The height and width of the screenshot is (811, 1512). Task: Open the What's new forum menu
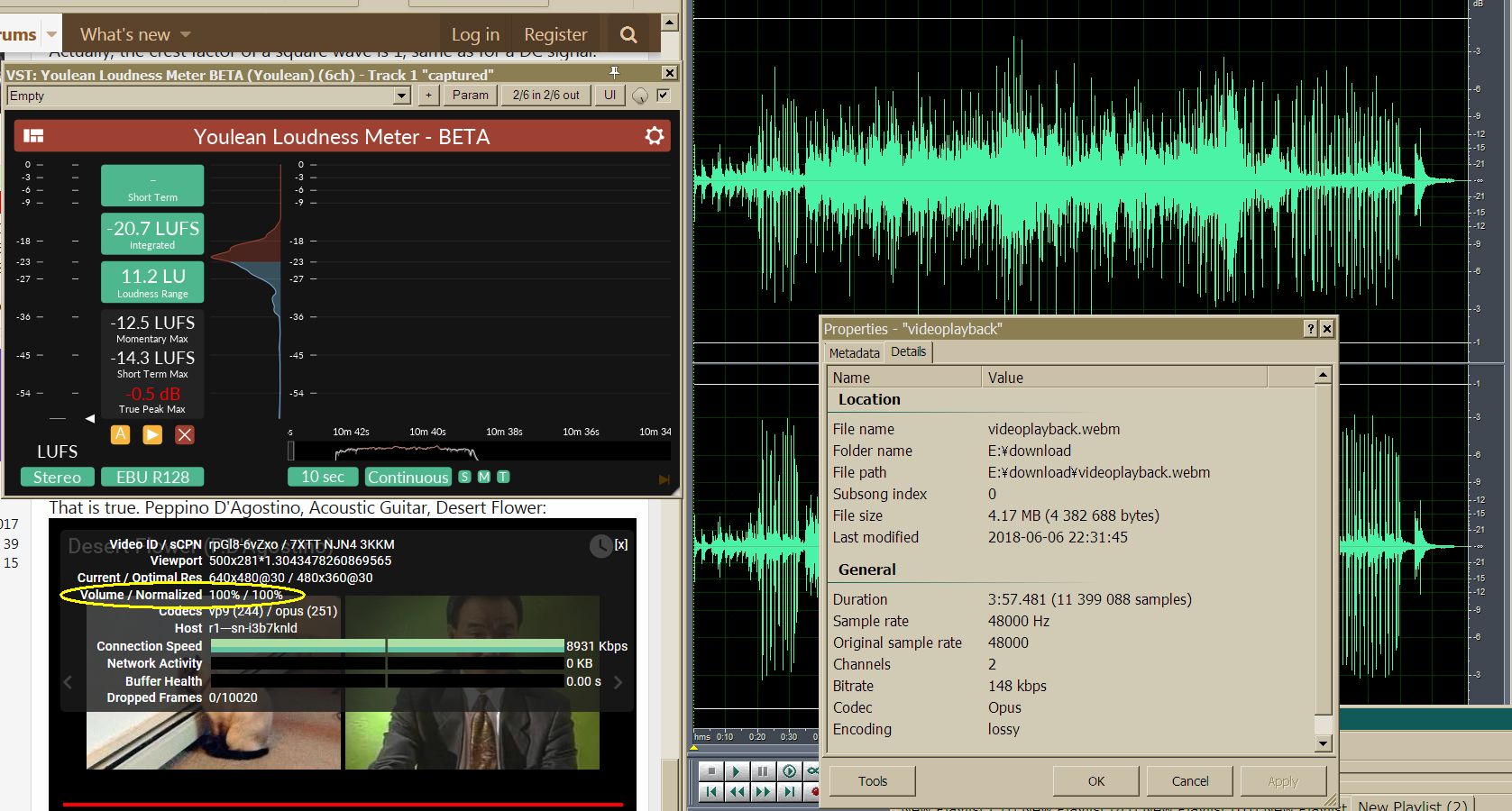coord(125,34)
